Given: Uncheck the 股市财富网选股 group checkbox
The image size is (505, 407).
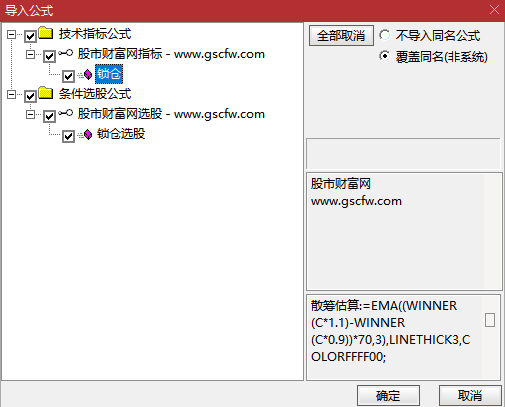Looking at the screenshot, I should [x=49, y=116].
